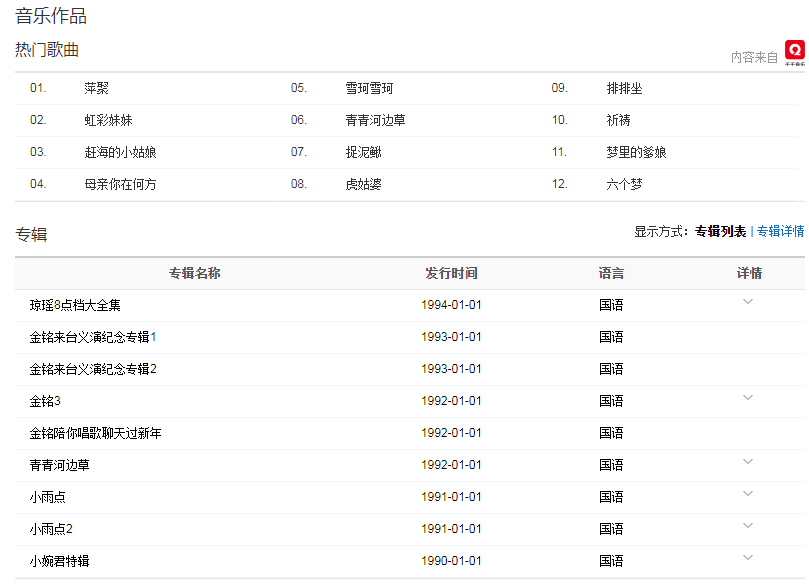Open the song 虹彩妹妹
Screen dimensions: 809x588
(108, 120)
